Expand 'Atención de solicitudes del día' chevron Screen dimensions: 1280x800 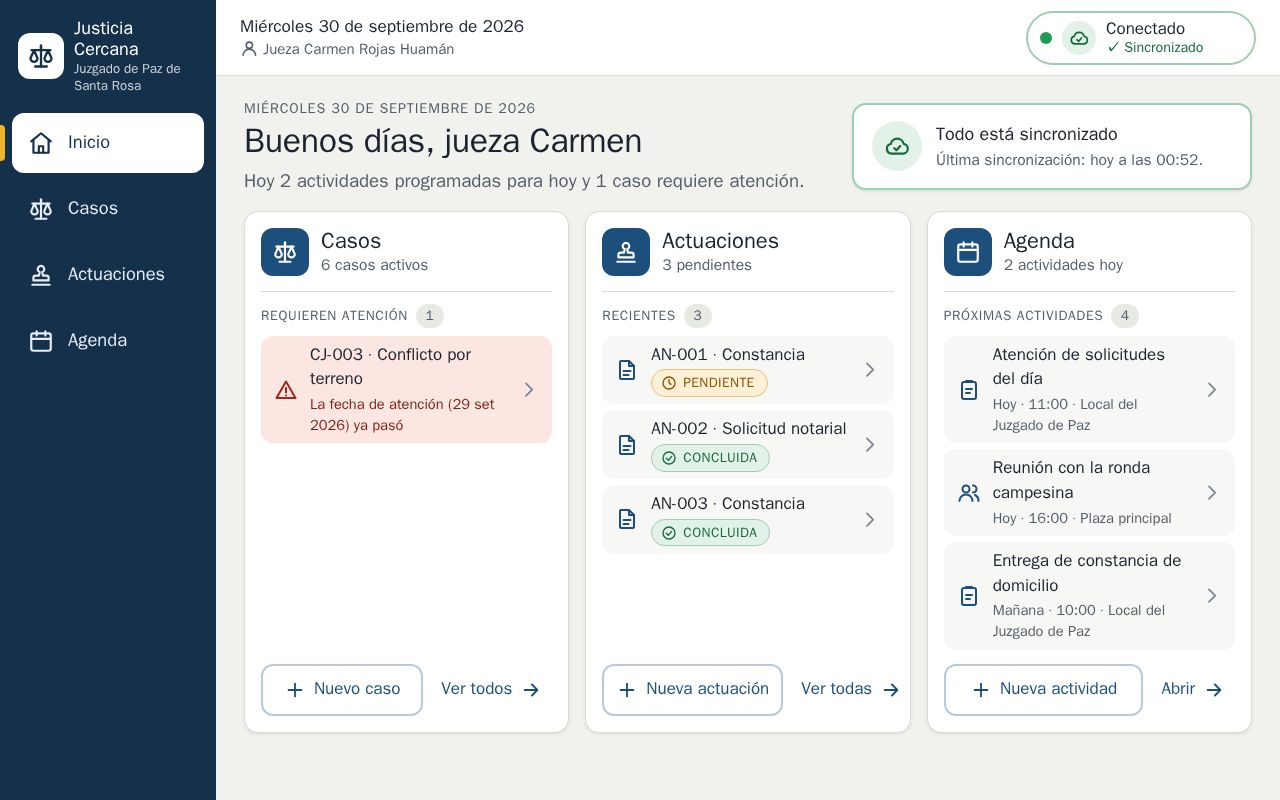(1212, 390)
